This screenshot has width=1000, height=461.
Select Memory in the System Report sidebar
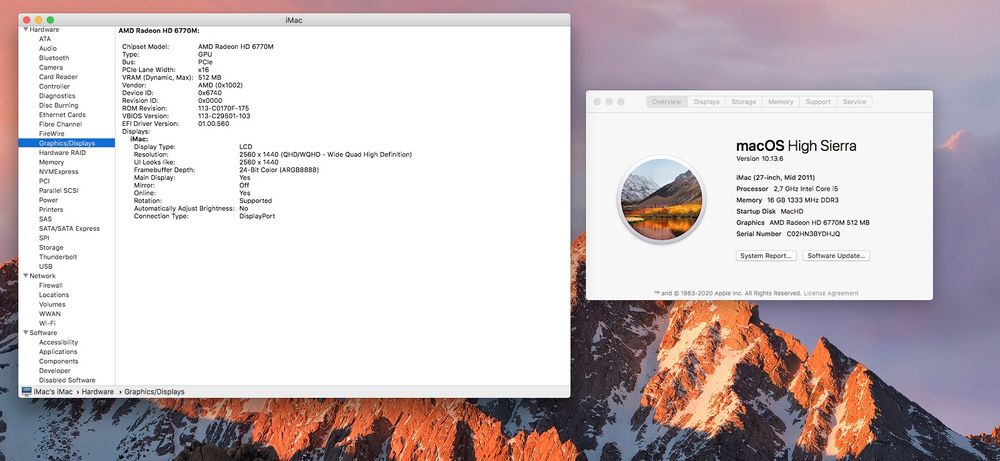51,163
